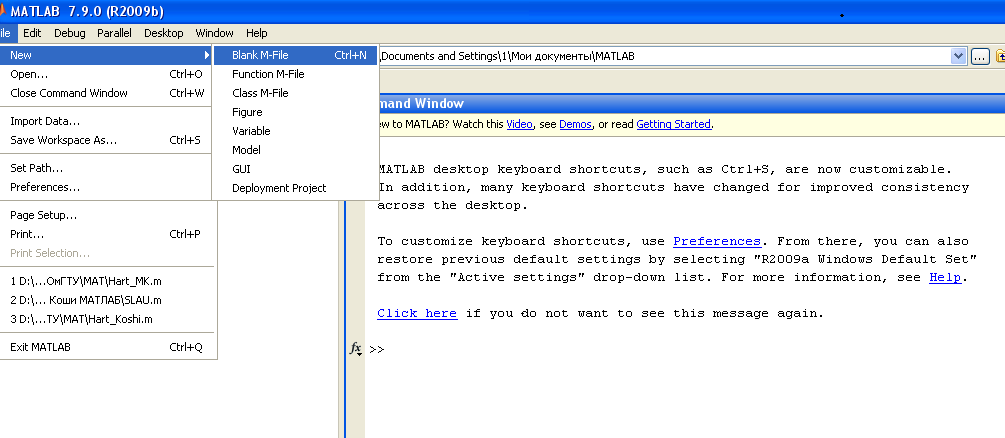
Task: Expand the current folder path dropdown
Action: [x=959, y=56]
